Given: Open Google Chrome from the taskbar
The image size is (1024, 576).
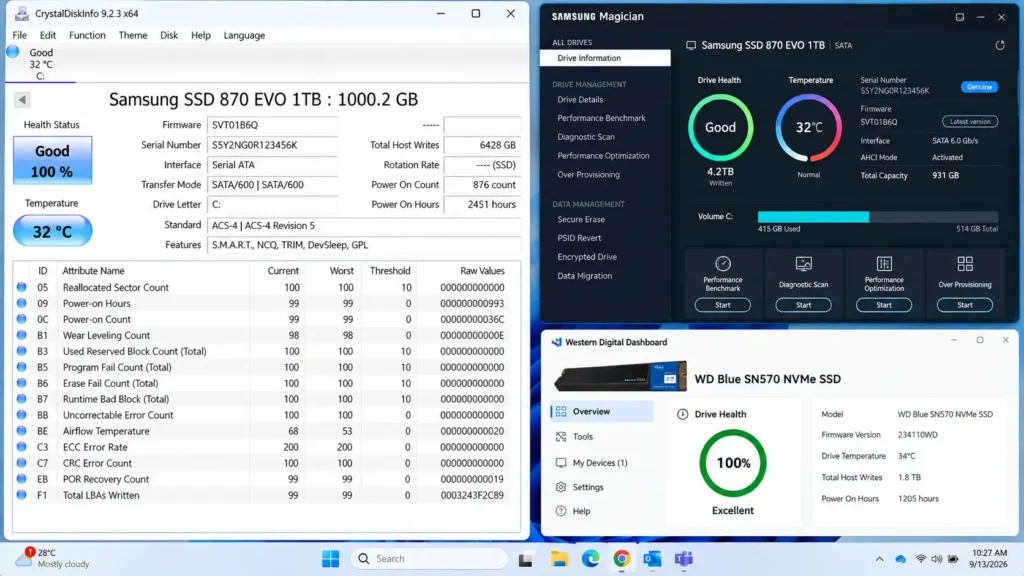Looking at the screenshot, I should tap(622, 559).
